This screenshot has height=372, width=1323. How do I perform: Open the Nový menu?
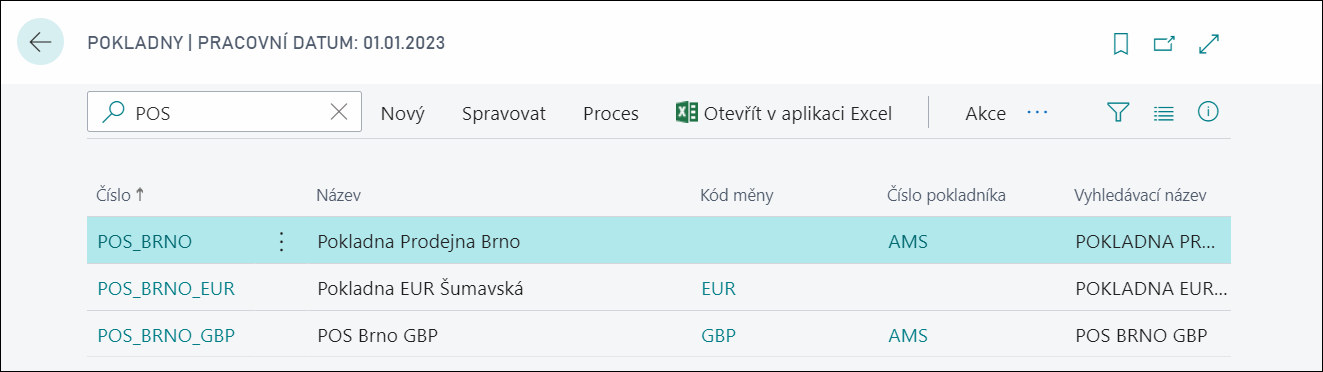click(403, 114)
